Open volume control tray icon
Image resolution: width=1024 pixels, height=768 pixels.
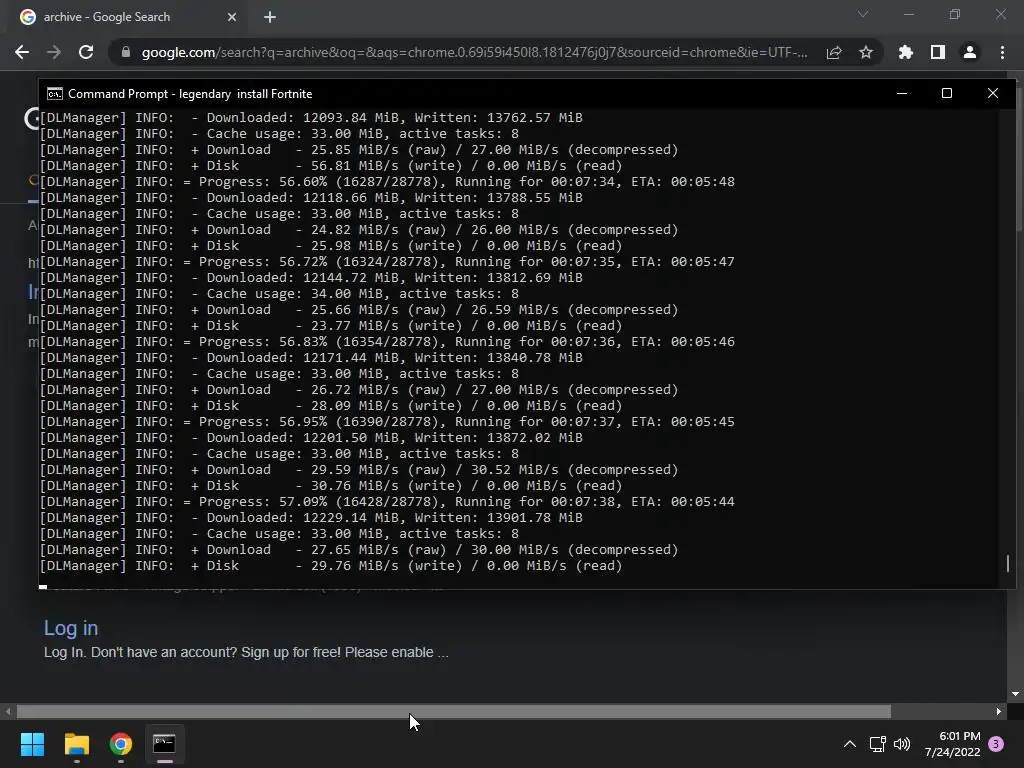click(902, 744)
